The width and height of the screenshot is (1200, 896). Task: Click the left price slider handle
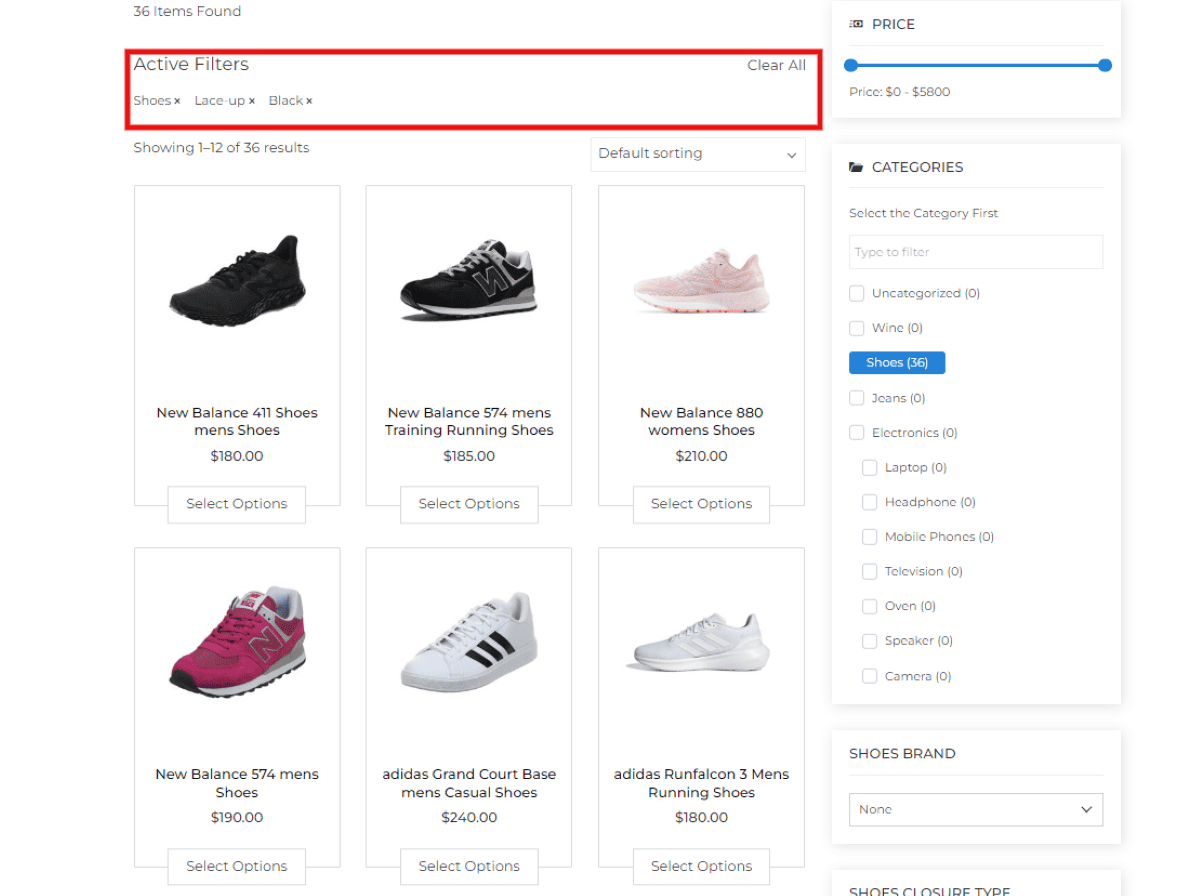pos(851,65)
